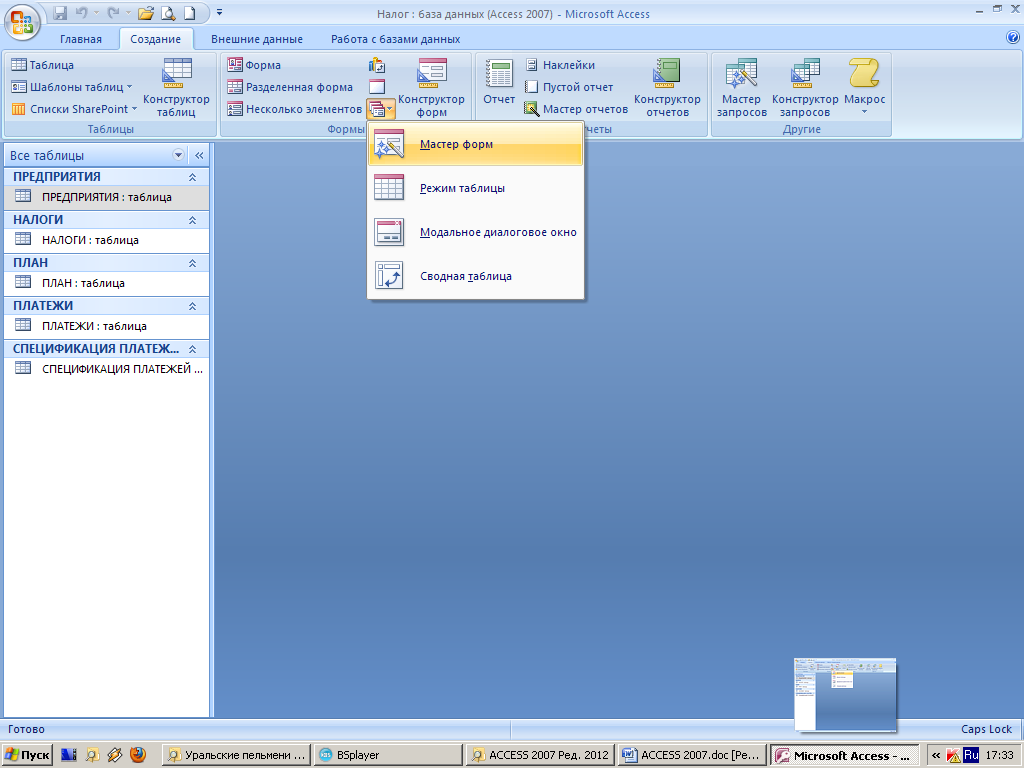
Task: Open Шаблоны таблиц dropdown
Action: (x=72, y=87)
